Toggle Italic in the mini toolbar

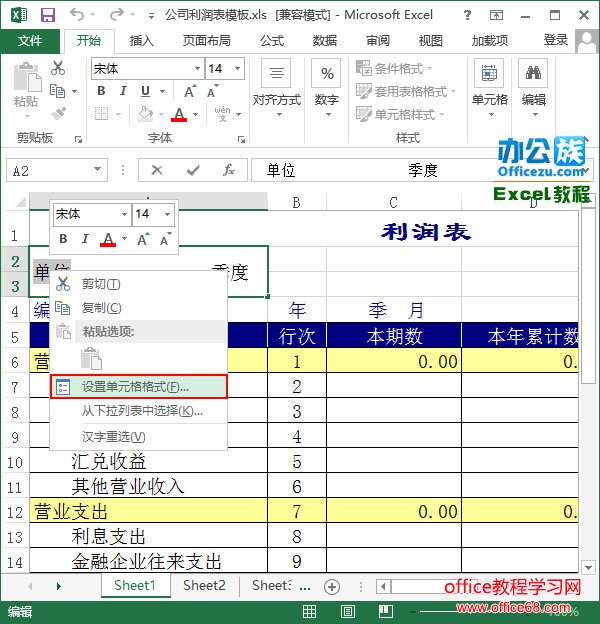tap(85, 239)
